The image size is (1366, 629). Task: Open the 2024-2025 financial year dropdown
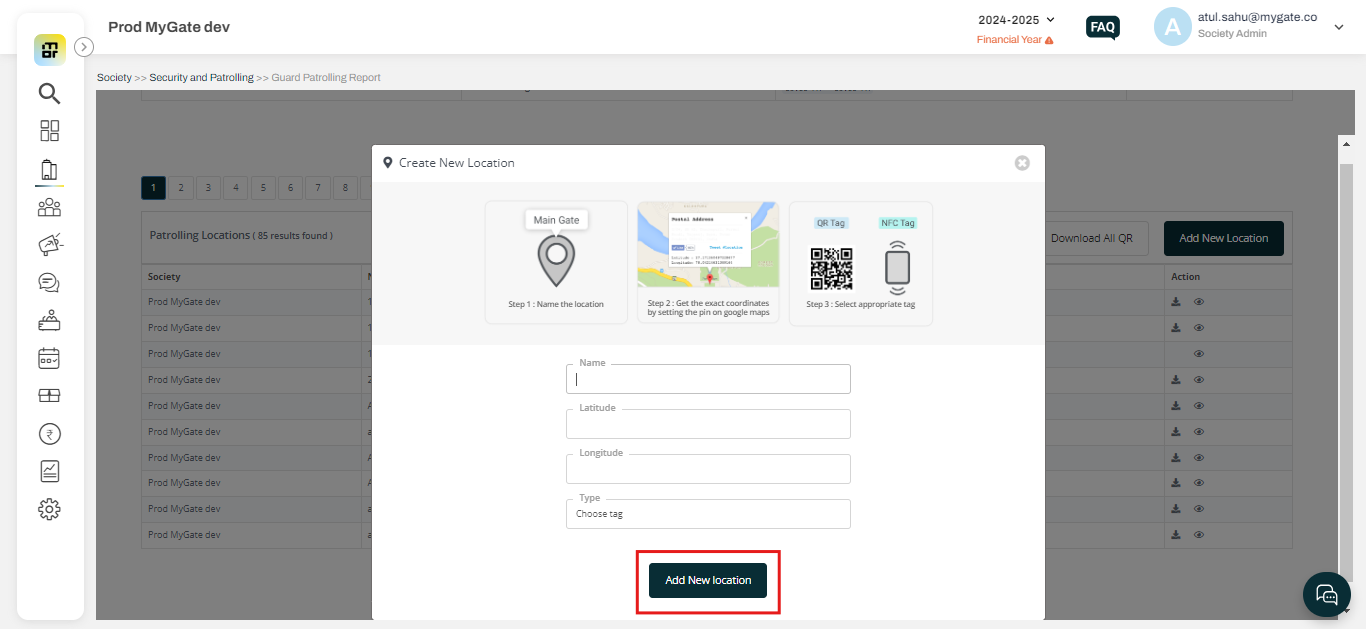tap(1016, 19)
